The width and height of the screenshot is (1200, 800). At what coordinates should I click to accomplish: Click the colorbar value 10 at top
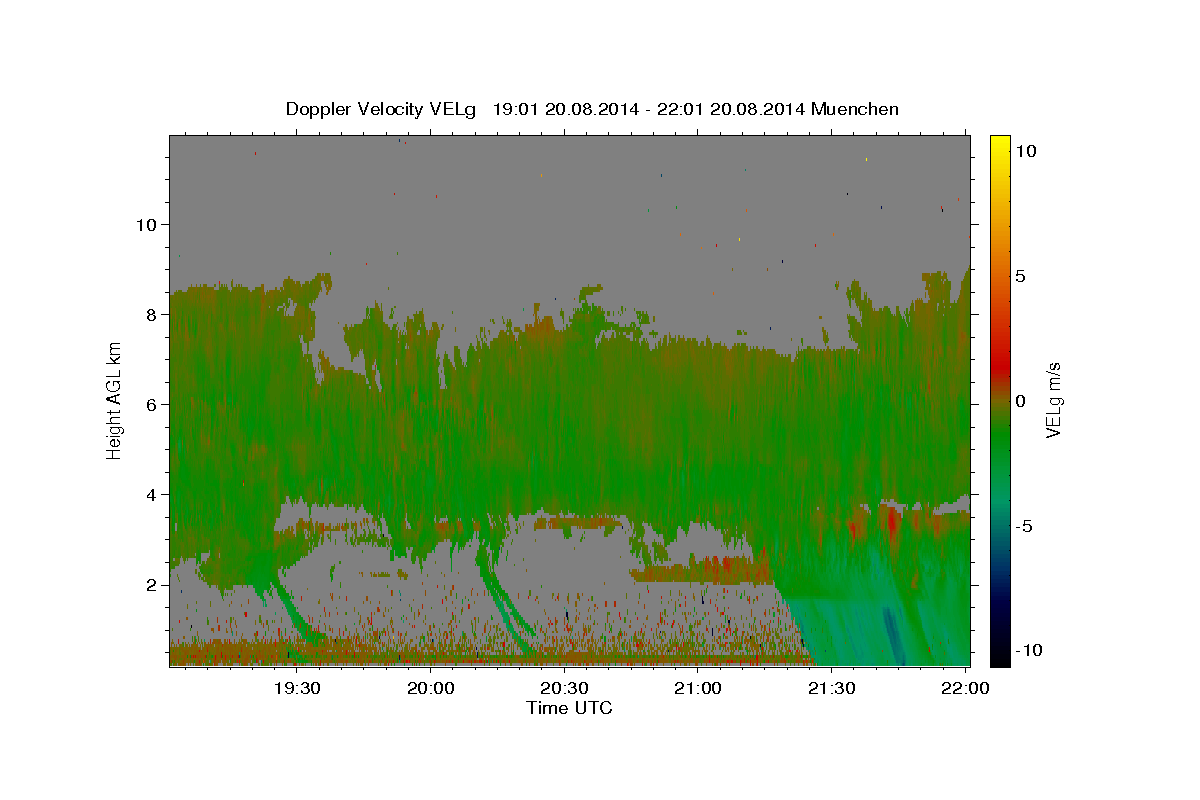point(1025,151)
